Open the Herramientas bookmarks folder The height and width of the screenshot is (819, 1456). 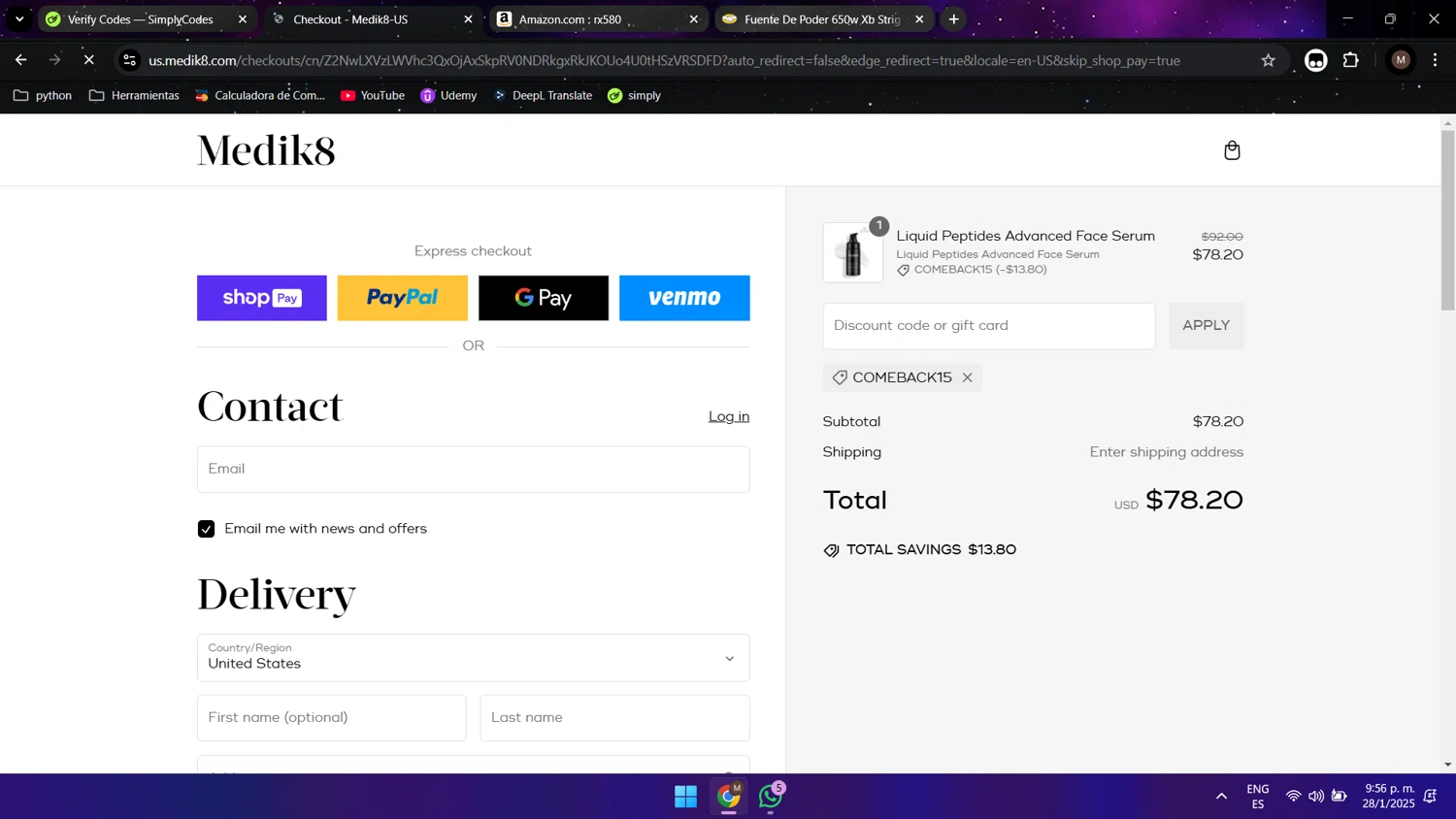134,95
